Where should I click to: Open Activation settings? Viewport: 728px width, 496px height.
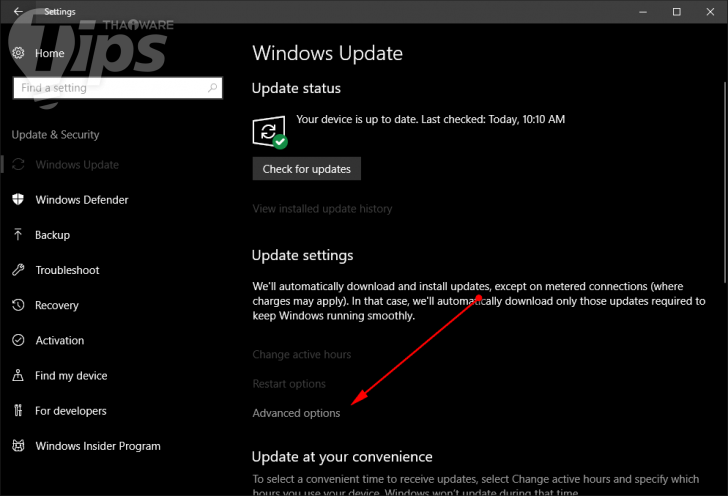60,340
